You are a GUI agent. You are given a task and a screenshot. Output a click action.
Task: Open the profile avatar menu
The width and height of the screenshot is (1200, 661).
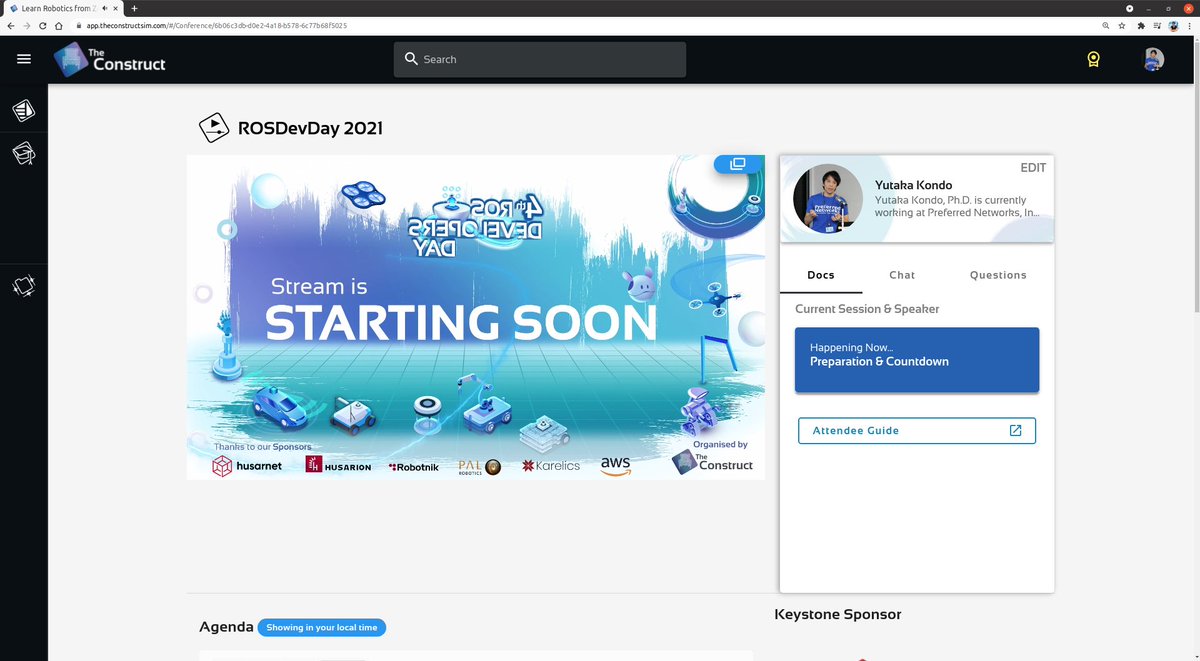[x=1153, y=59]
